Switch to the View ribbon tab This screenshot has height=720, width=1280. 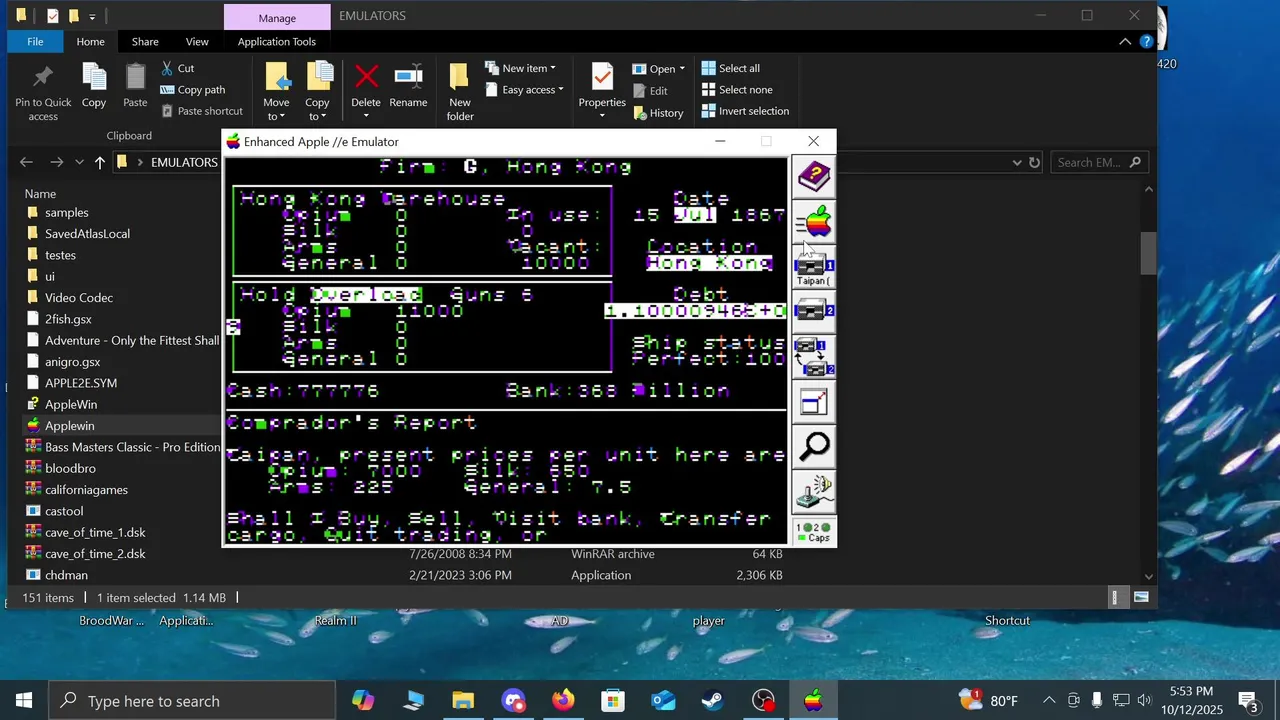[x=197, y=42]
